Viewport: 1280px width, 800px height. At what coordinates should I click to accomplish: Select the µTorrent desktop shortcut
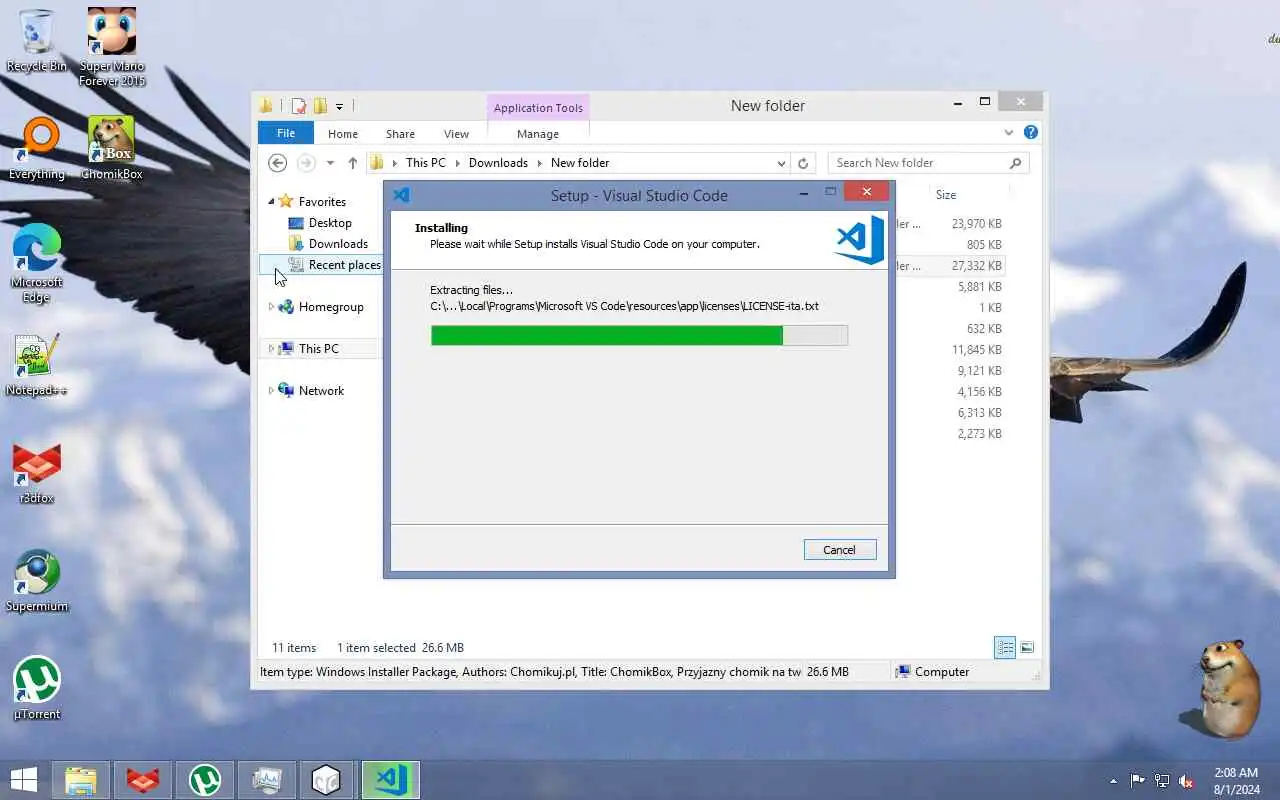pos(37,689)
